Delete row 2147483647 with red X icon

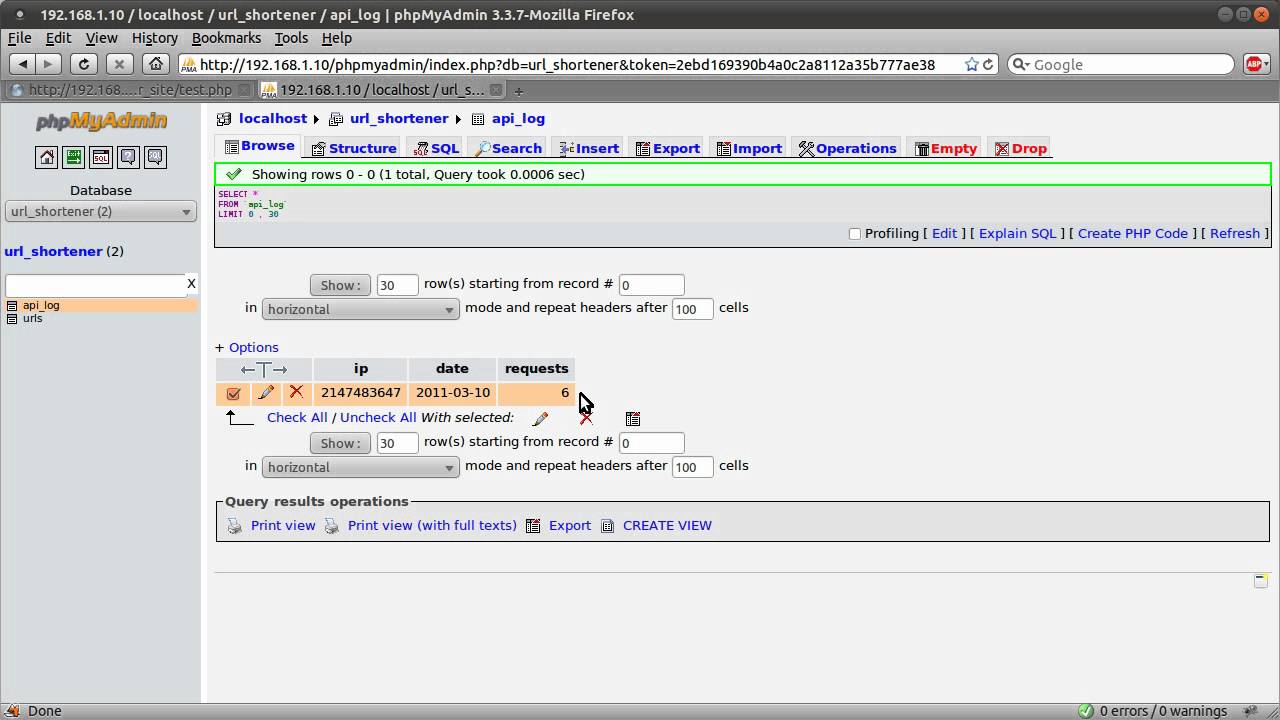point(296,392)
